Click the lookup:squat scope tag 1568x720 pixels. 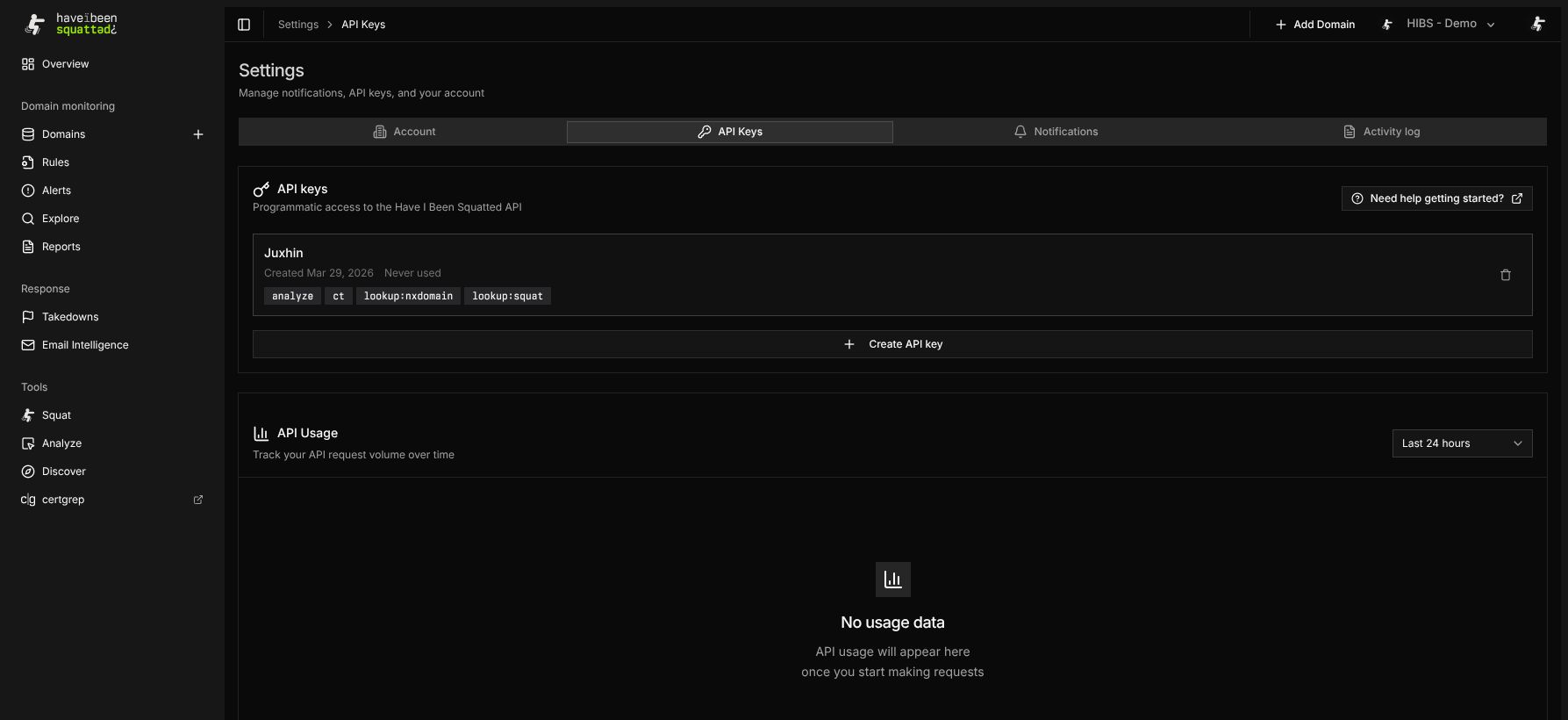pyautogui.click(x=507, y=296)
